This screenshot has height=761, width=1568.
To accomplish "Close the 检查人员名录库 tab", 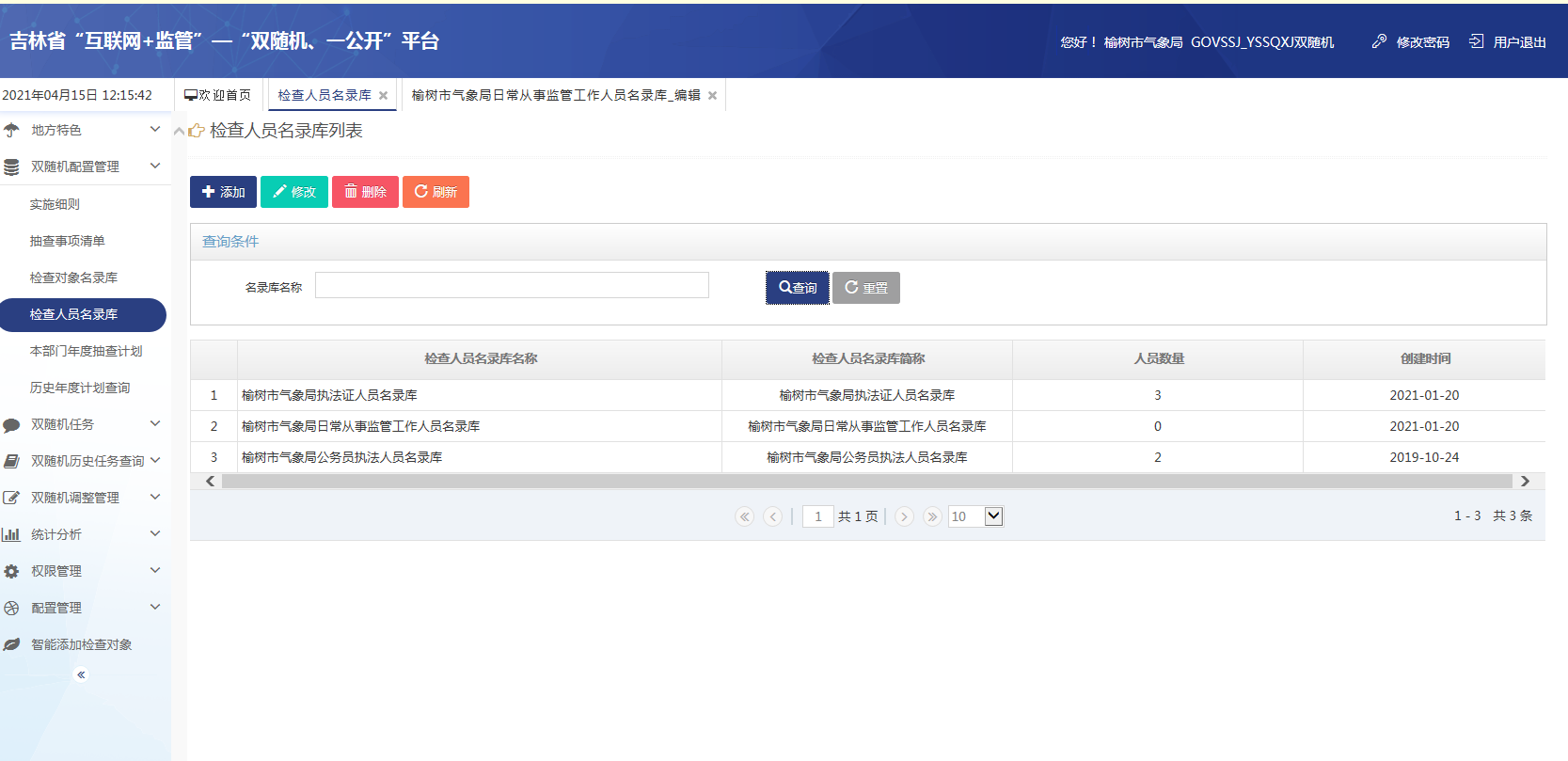I will [383, 96].
